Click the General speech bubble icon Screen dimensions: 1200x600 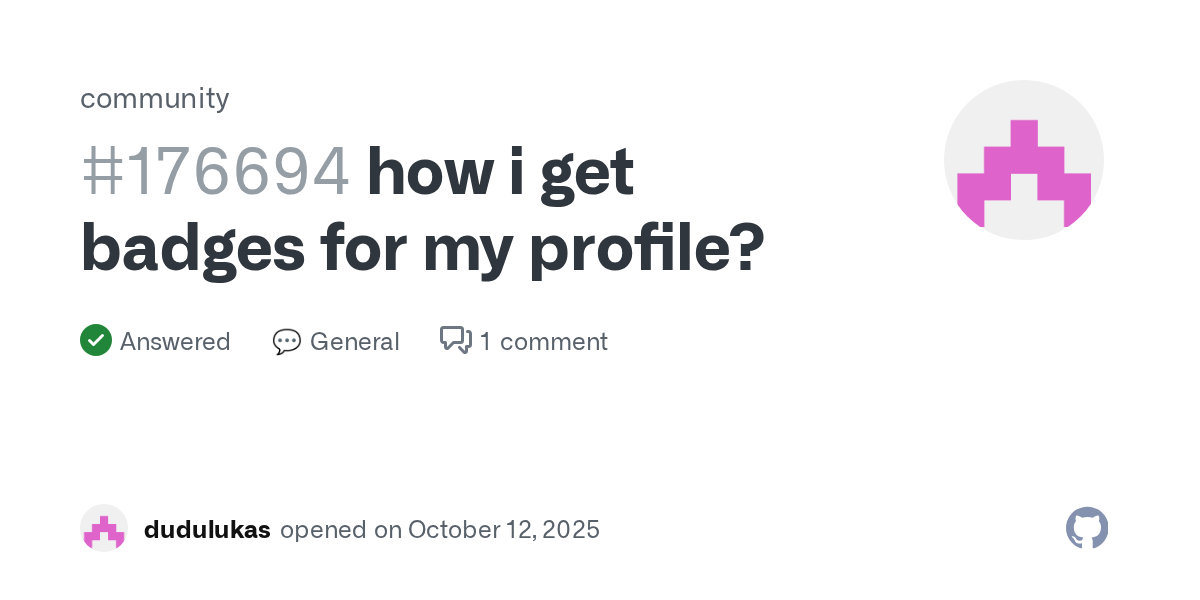click(x=287, y=342)
